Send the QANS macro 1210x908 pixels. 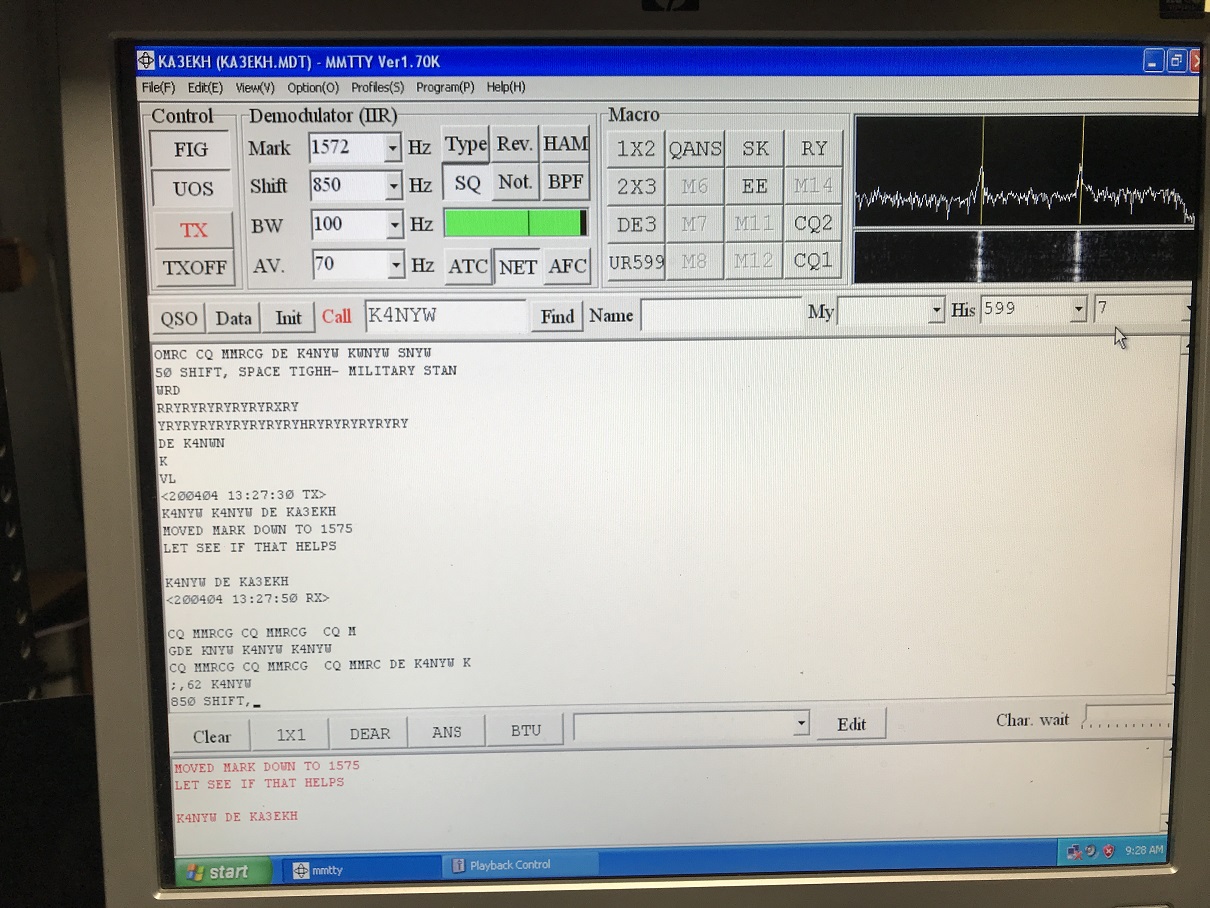click(x=695, y=149)
